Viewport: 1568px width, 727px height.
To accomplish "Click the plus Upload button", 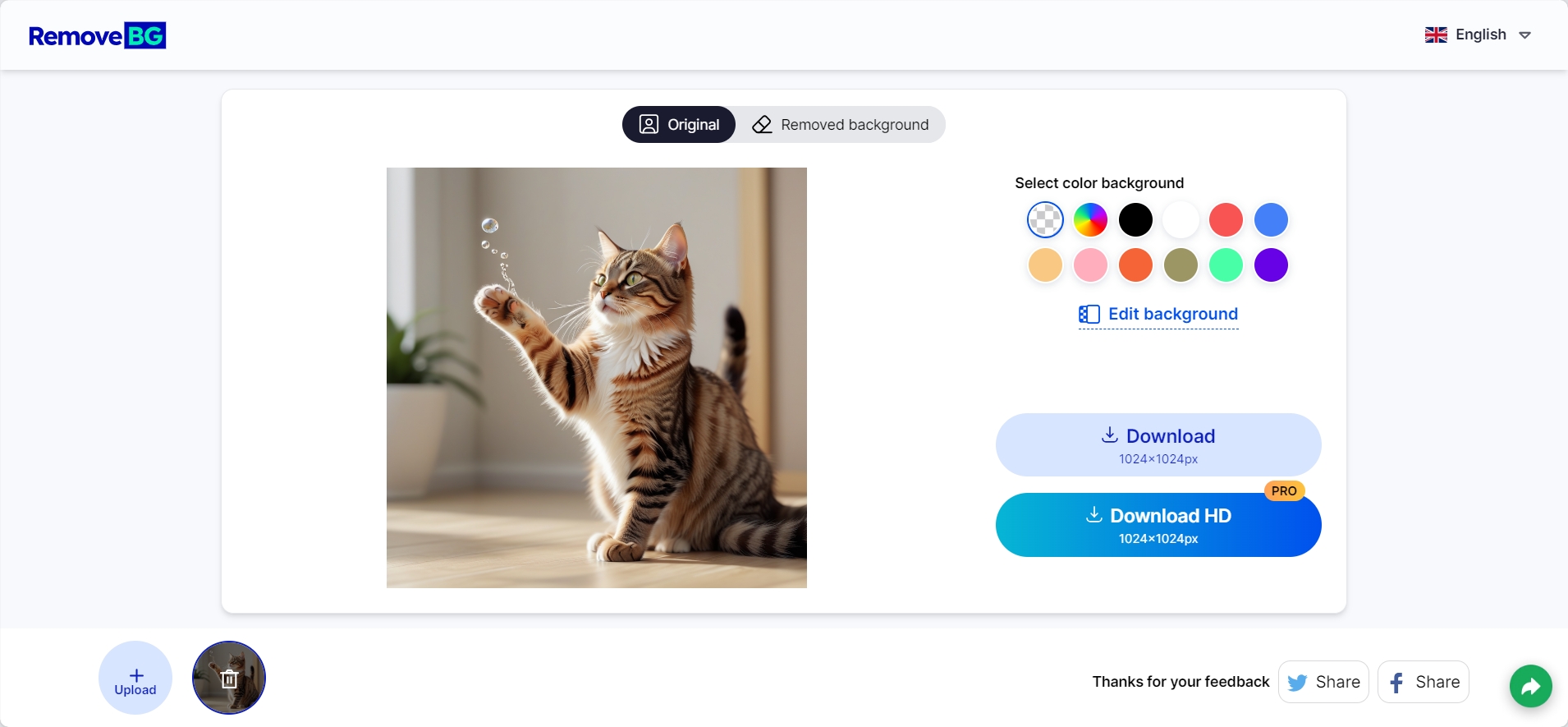I will (x=135, y=678).
